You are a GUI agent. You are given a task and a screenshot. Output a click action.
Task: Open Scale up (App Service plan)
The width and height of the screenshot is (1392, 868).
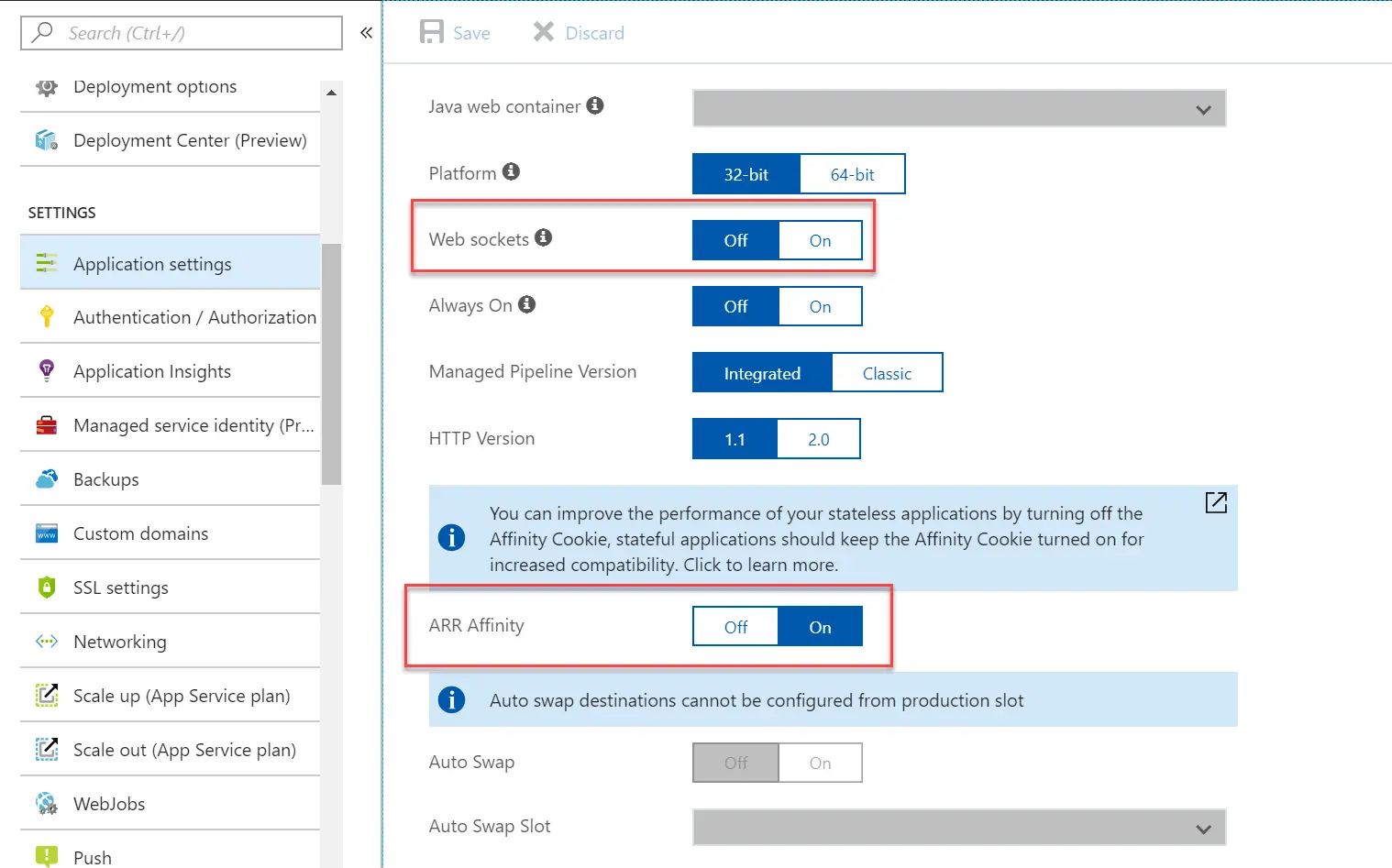170,696
